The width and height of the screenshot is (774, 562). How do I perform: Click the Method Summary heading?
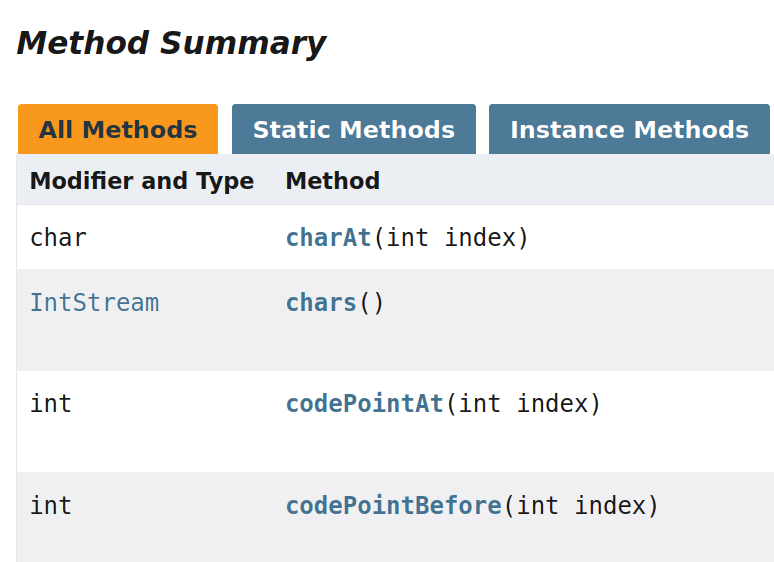pyautogui.click(x=171, y=43)
